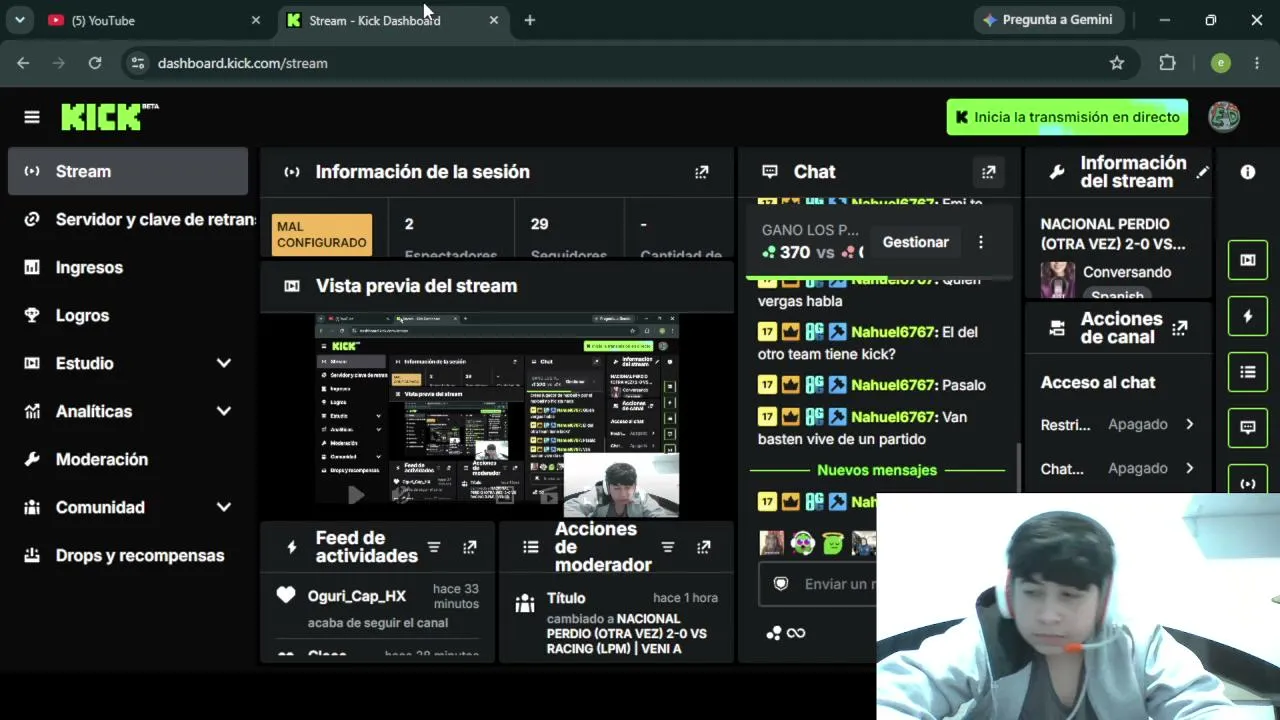This screenshot has width=1280, height=720.
Task: Open prediction options three-dot menu
Action: pos(981,242)
